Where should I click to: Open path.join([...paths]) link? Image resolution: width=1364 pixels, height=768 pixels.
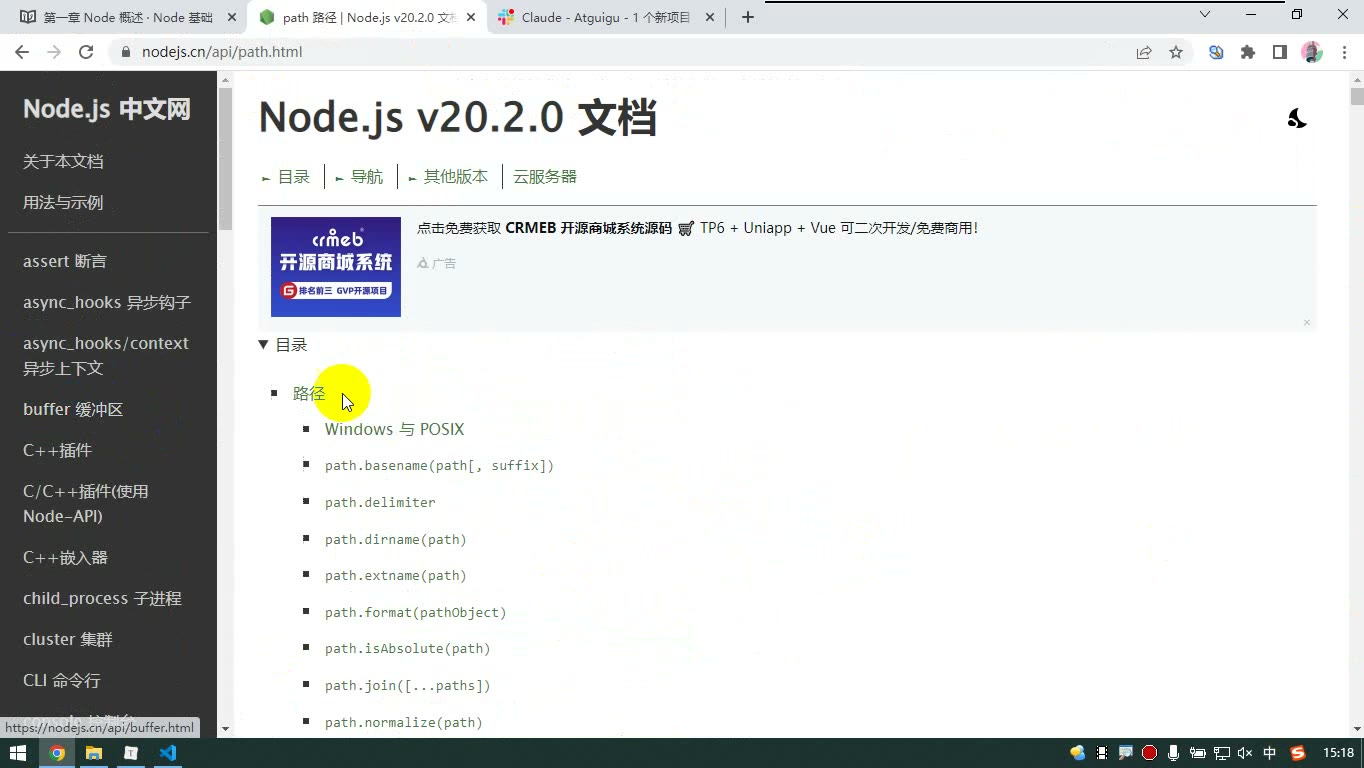408,686
